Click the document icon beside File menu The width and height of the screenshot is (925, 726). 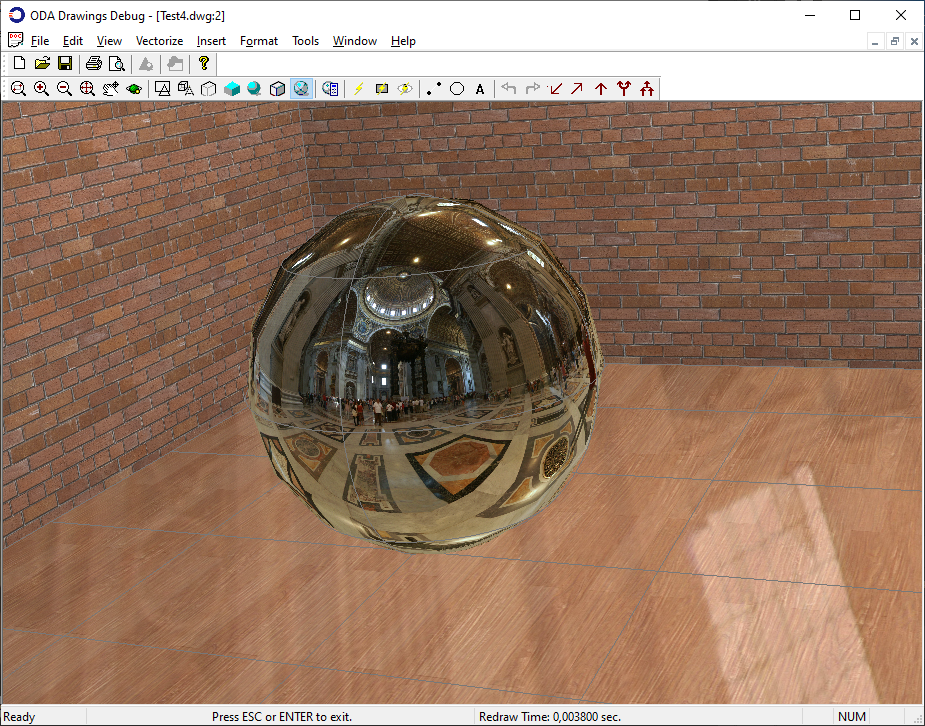(x=15, y=40)
